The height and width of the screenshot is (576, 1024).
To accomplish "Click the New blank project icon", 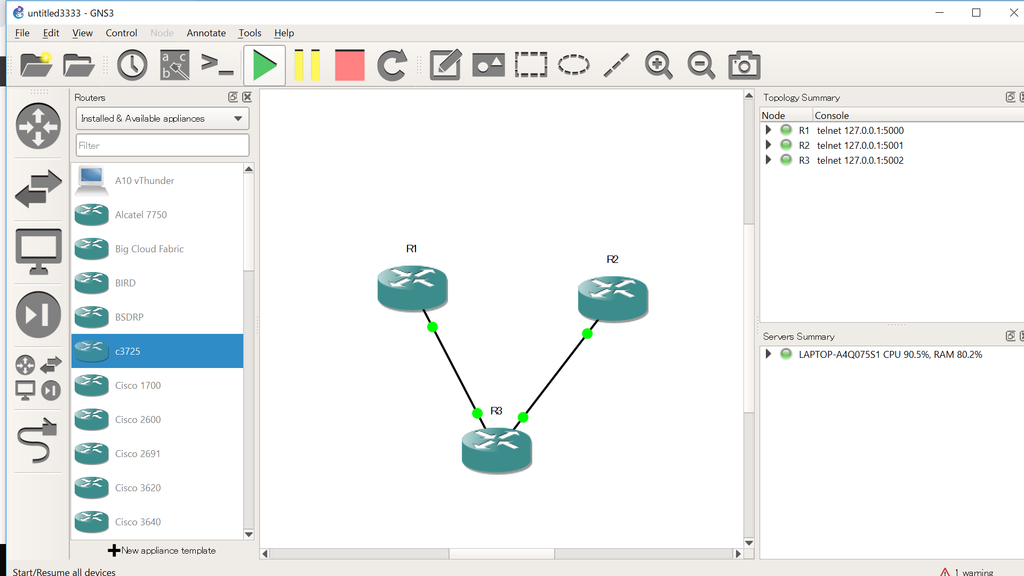I will (36, 65).
